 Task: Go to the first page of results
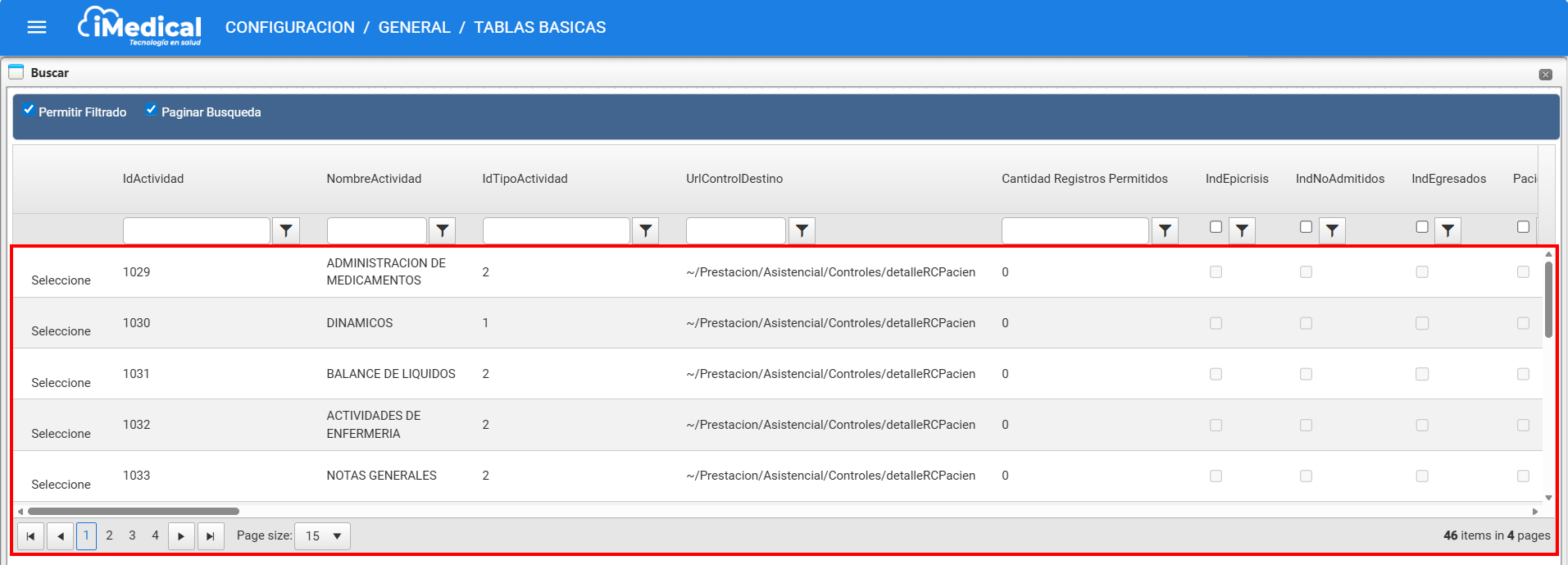pos(30,536)
